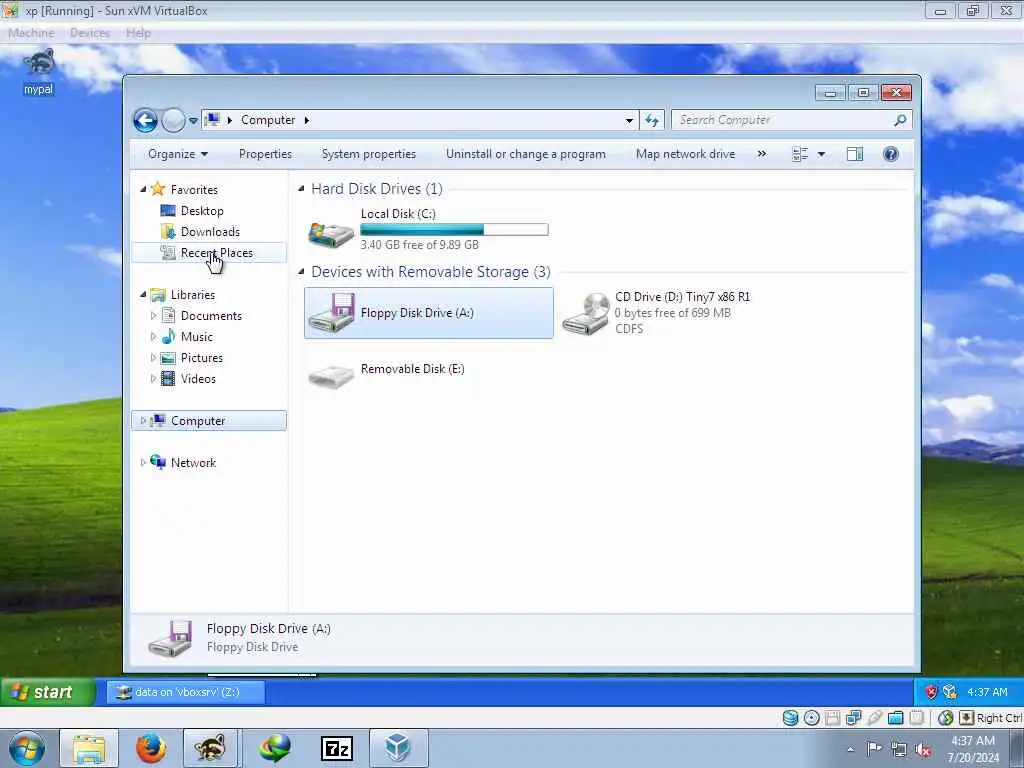Open the recent pages history dropdown arrow

193,121
